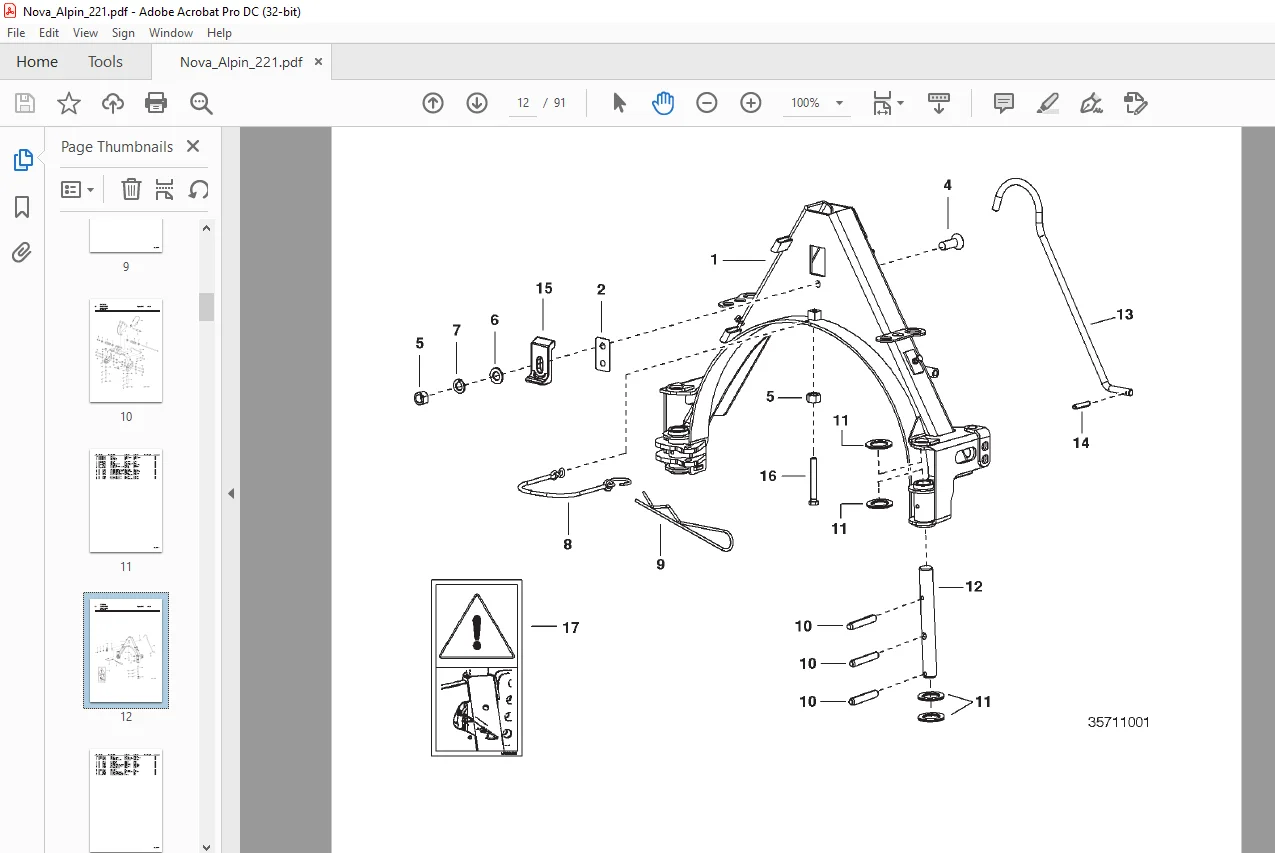Click the thumbnails scroll down arrow

207,845
